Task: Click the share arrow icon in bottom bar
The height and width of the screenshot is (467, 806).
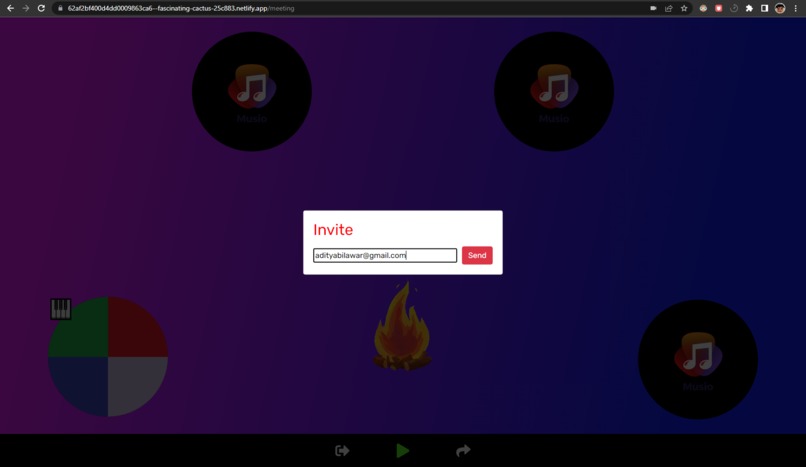Action: click(x=463, y=451)
